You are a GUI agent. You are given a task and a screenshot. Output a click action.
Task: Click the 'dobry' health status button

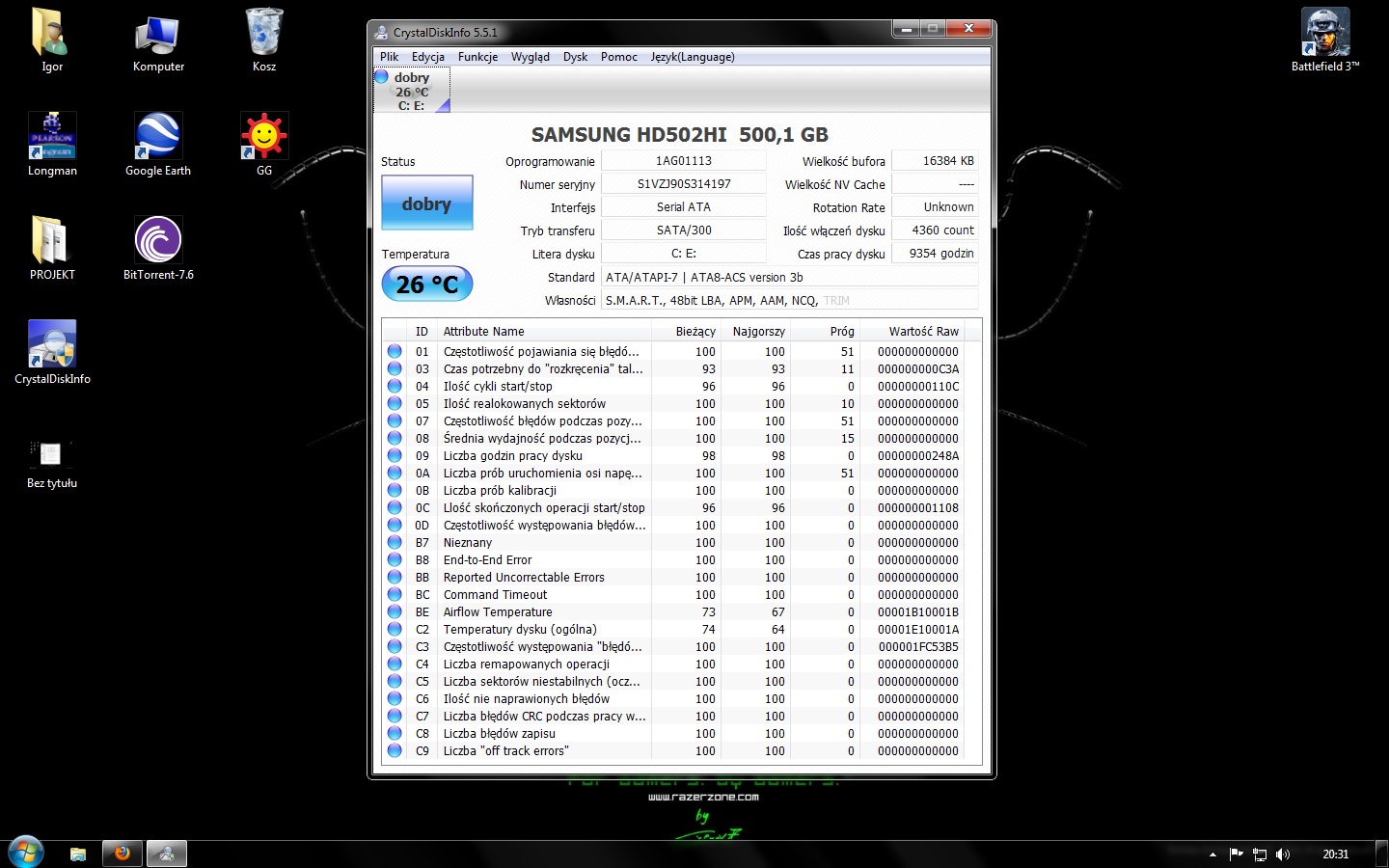click(427, 203)
